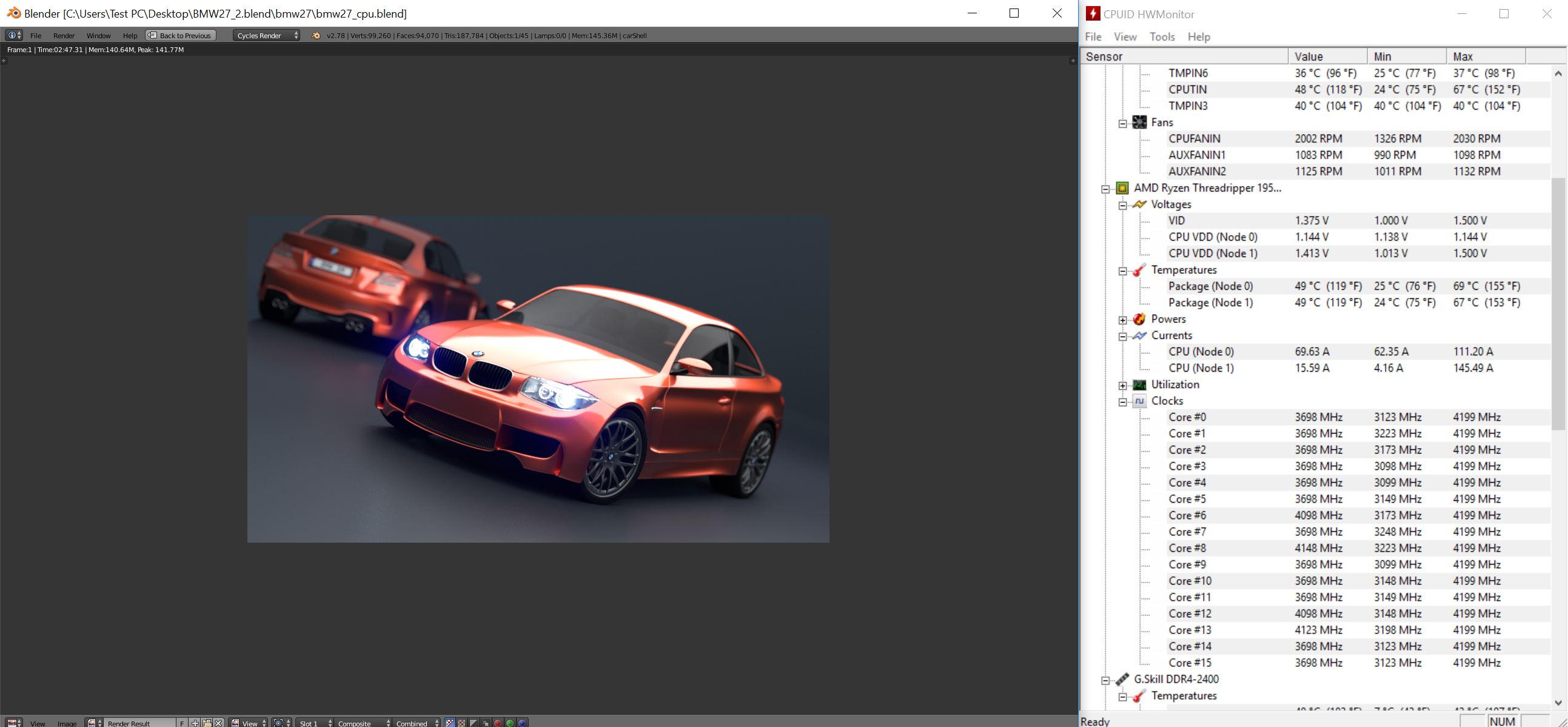Collapse the Clocks tree node
This screenshot has width=1568, height=727.
point(1123,401)
